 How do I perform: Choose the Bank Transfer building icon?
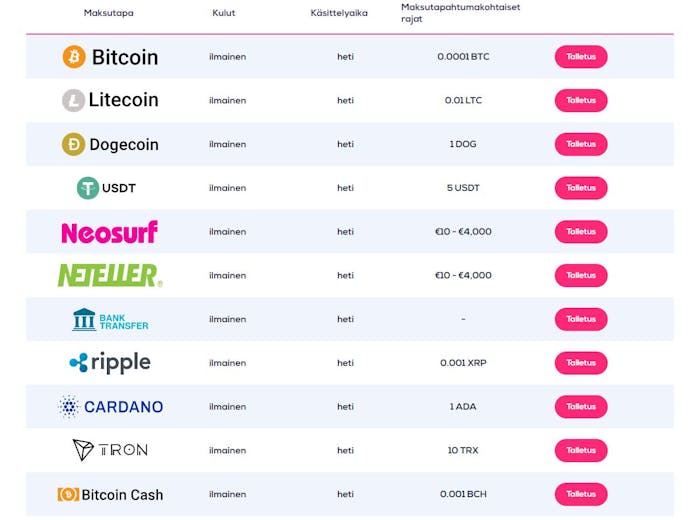click(84, 319)
